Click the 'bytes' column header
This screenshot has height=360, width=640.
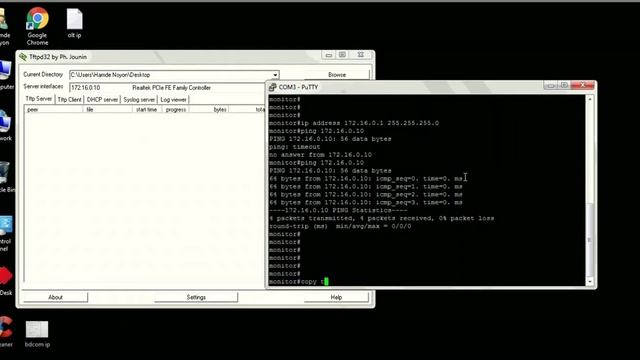click(x=209, y=109)
